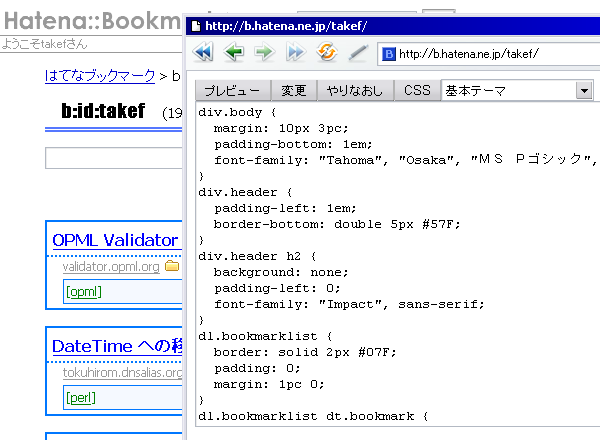The height and width of the screenshot is (440, 600).
Task: Click the 'padding-bottom: 1em;' line
Action: point(293,145)
